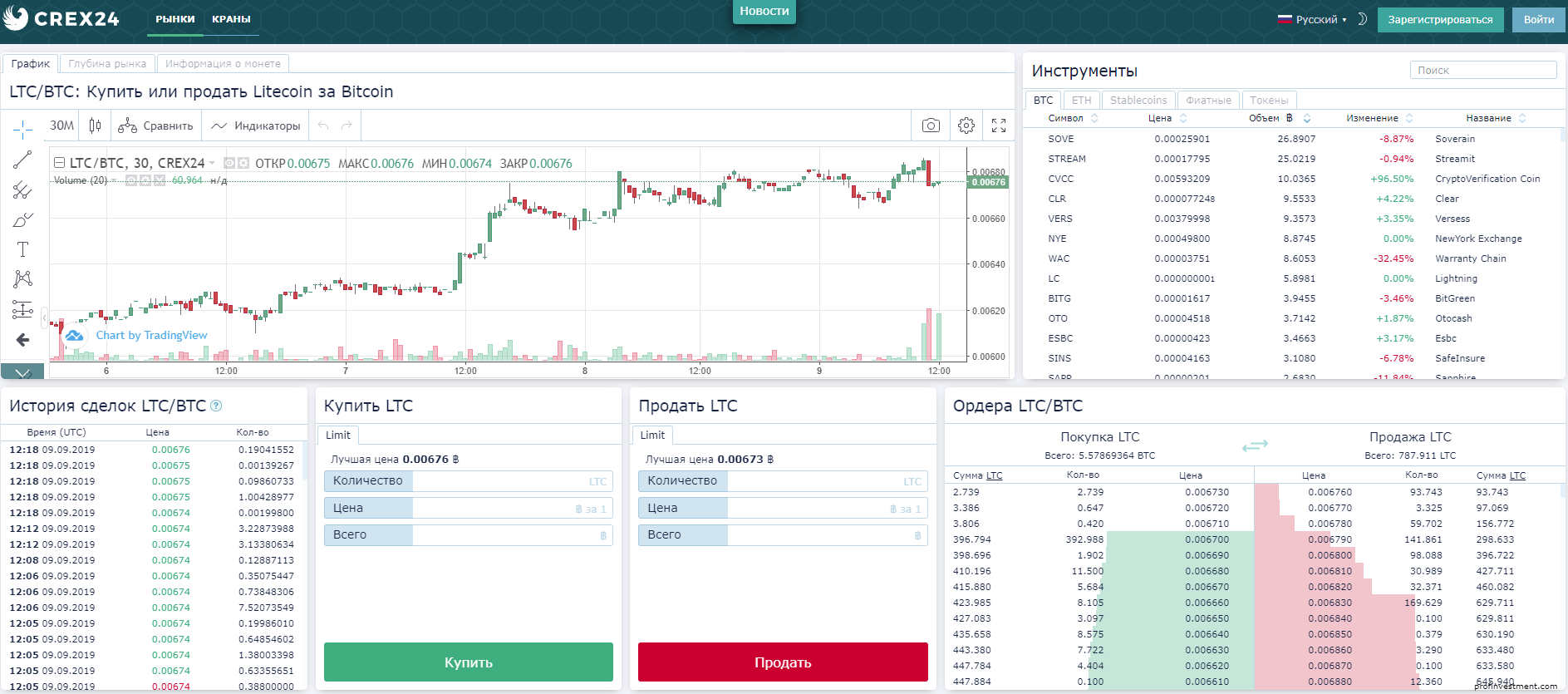Open Volume indicator settings gear
This screenshot has height=694, width=1568.
coord(145,180)
